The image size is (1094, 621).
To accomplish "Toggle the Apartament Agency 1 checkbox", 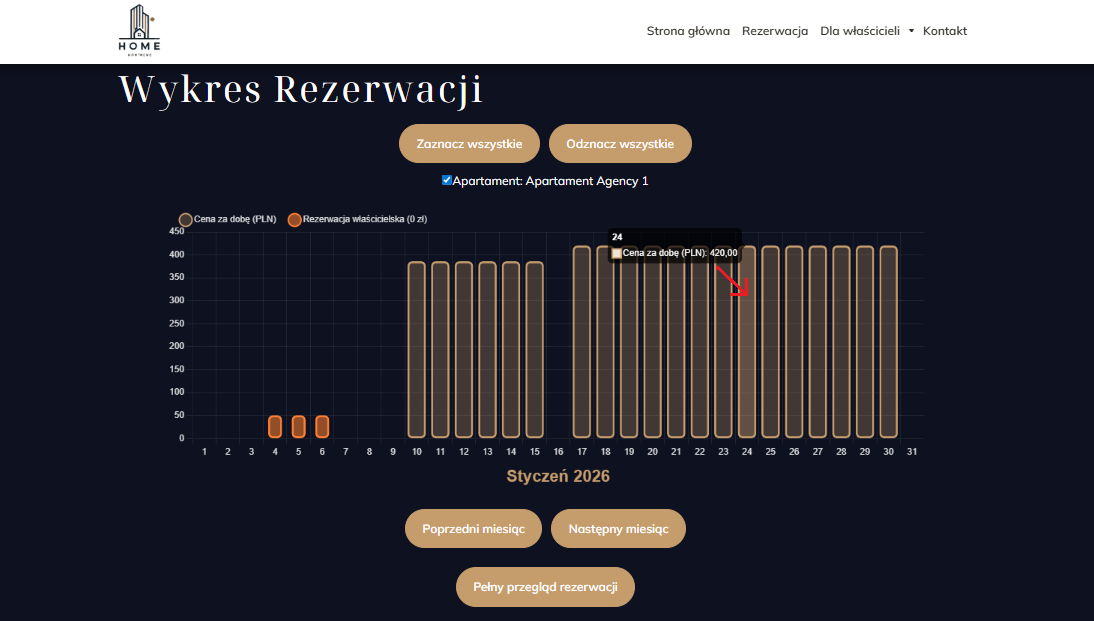I will [447, 181].
